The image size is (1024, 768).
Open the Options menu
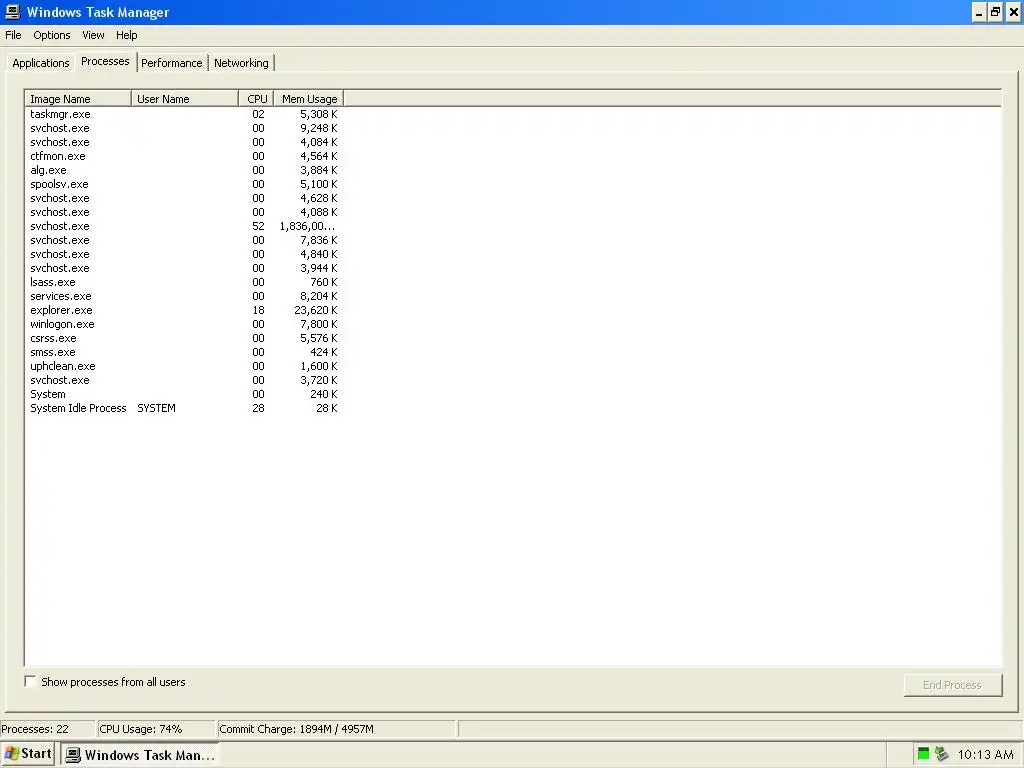click(x=52, y=35)
